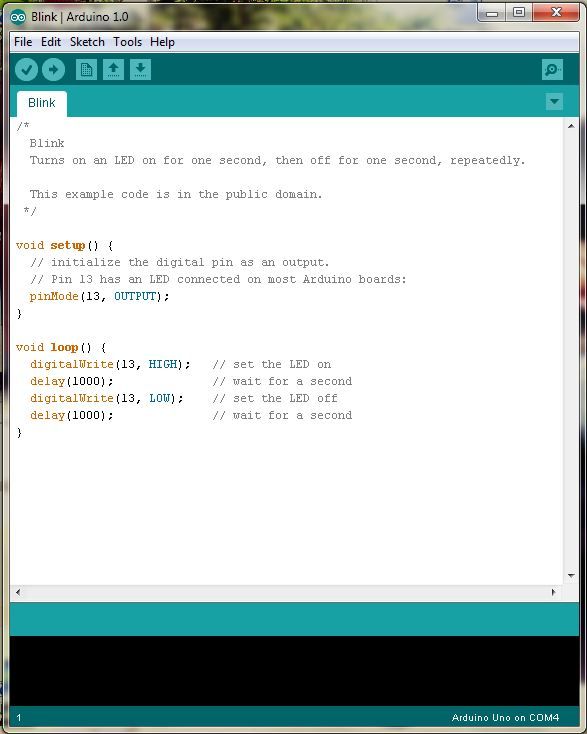The height and width of the screenshot is (734, 587).
Task: Upload sketch with right-arrow button
Action: [53, 70]
